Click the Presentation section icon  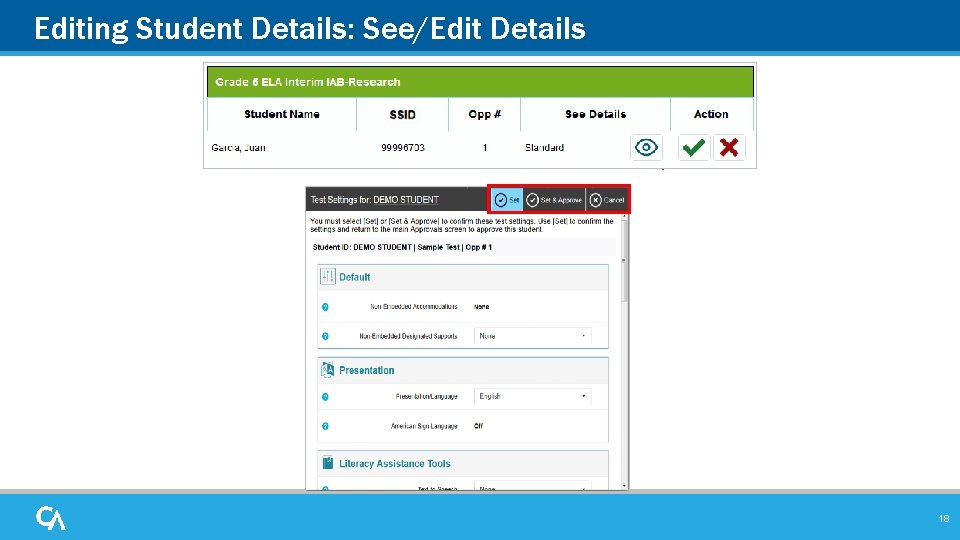click(328, 370)
